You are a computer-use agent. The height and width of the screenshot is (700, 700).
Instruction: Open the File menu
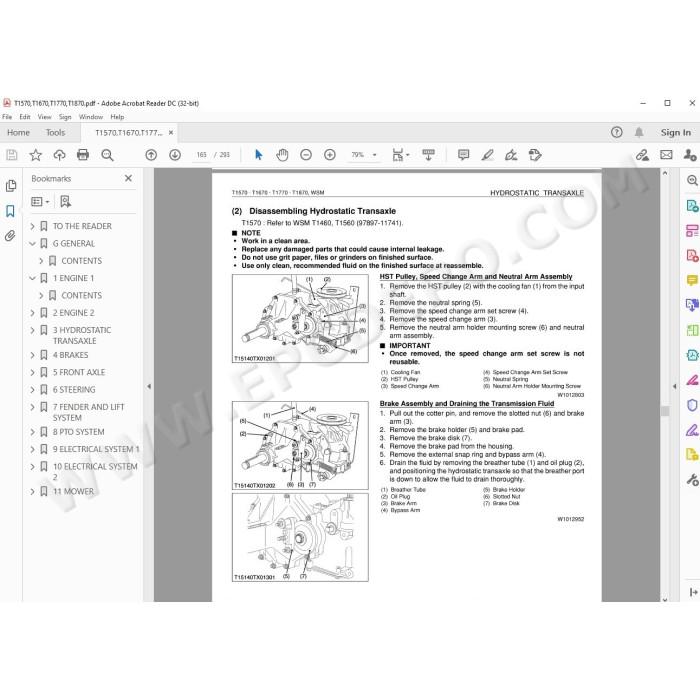click(7, 117)
